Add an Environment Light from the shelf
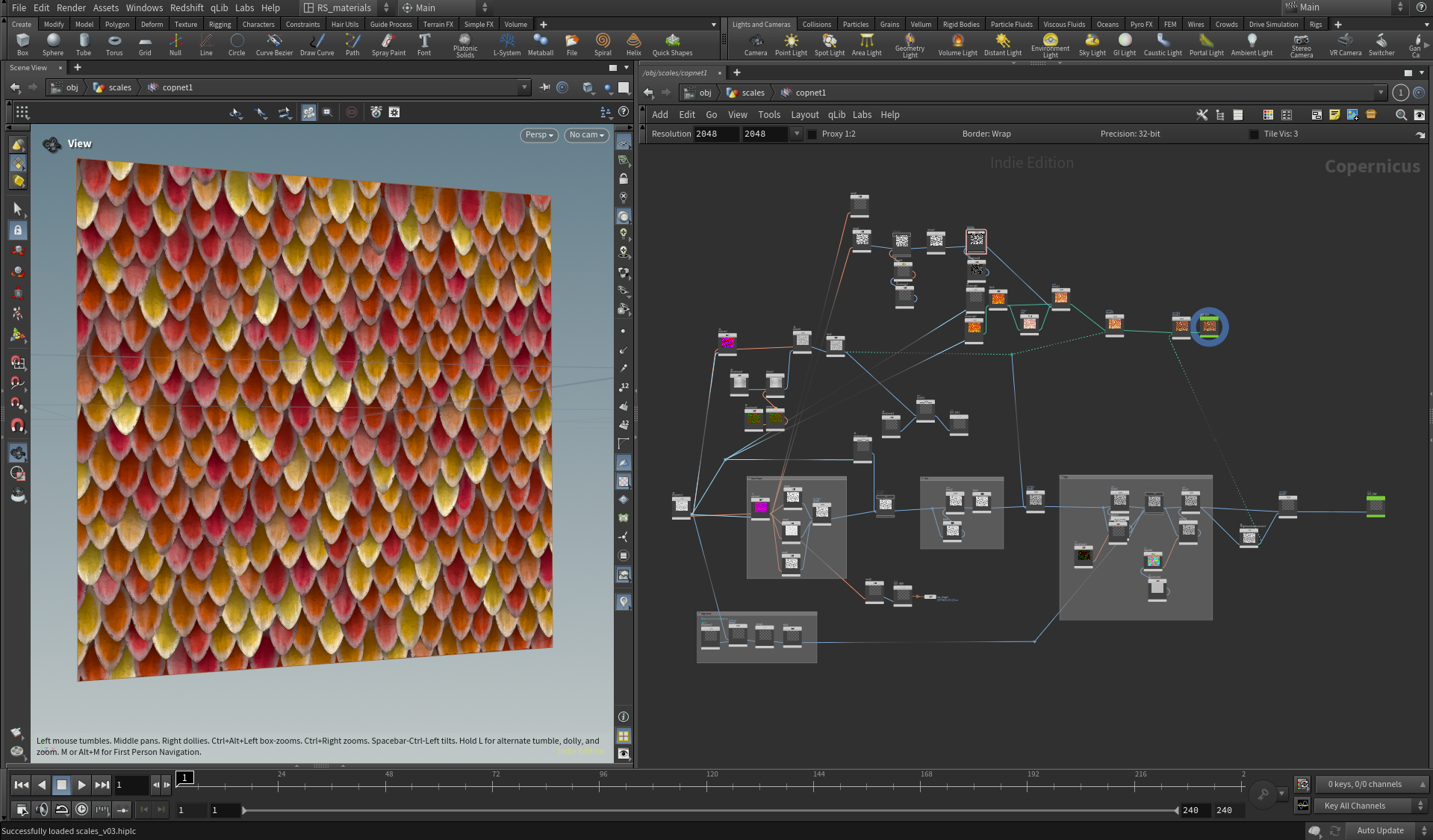This screenshot has height=840, width=1433. [x=1050, y=45]
